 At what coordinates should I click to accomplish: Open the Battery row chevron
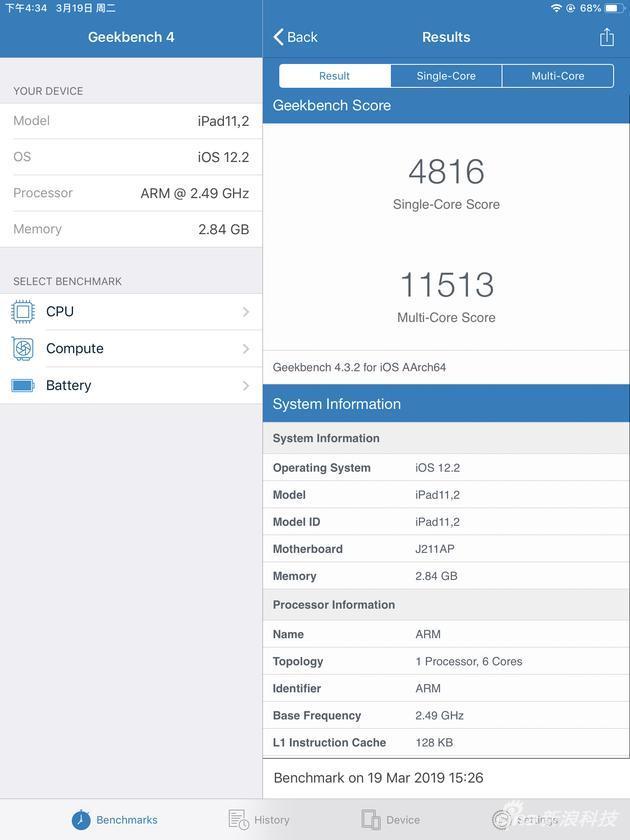(246, 386)
